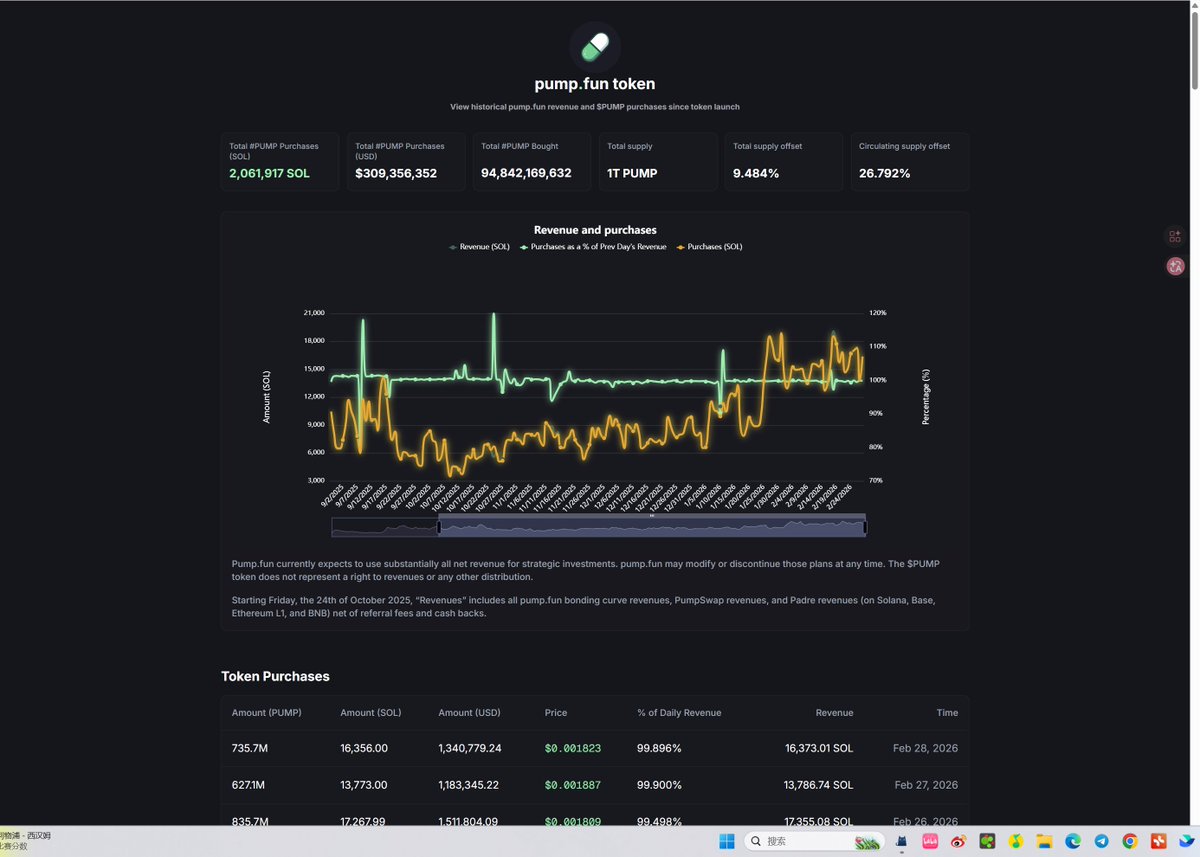
Task: Click the pump.fun pill logo
Action: point(595,46)
